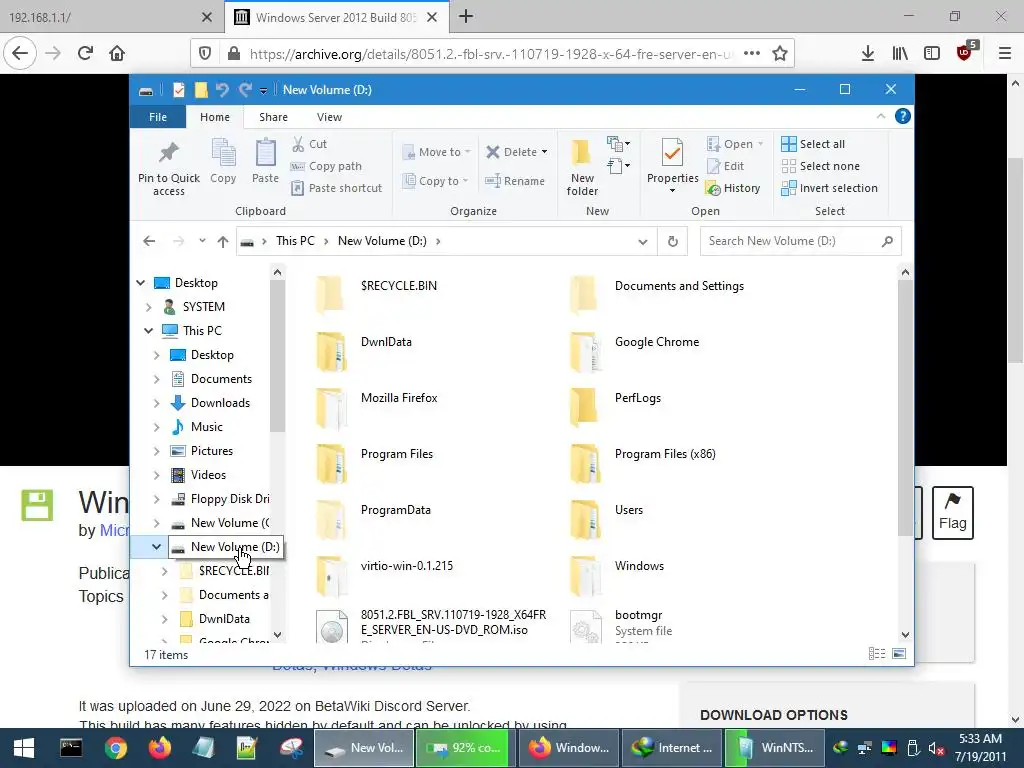Click Invert selection in ribbon
Image resolution: width=1024 pixels, height=768 pixels.
point(829,188)
